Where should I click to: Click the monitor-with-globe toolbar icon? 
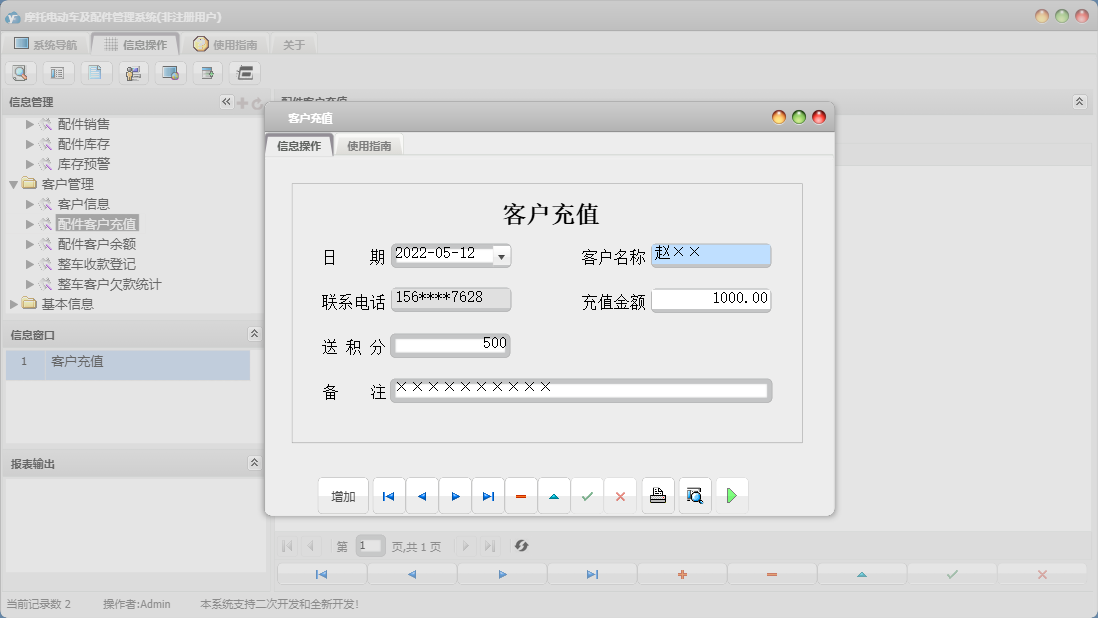(170, 72)
